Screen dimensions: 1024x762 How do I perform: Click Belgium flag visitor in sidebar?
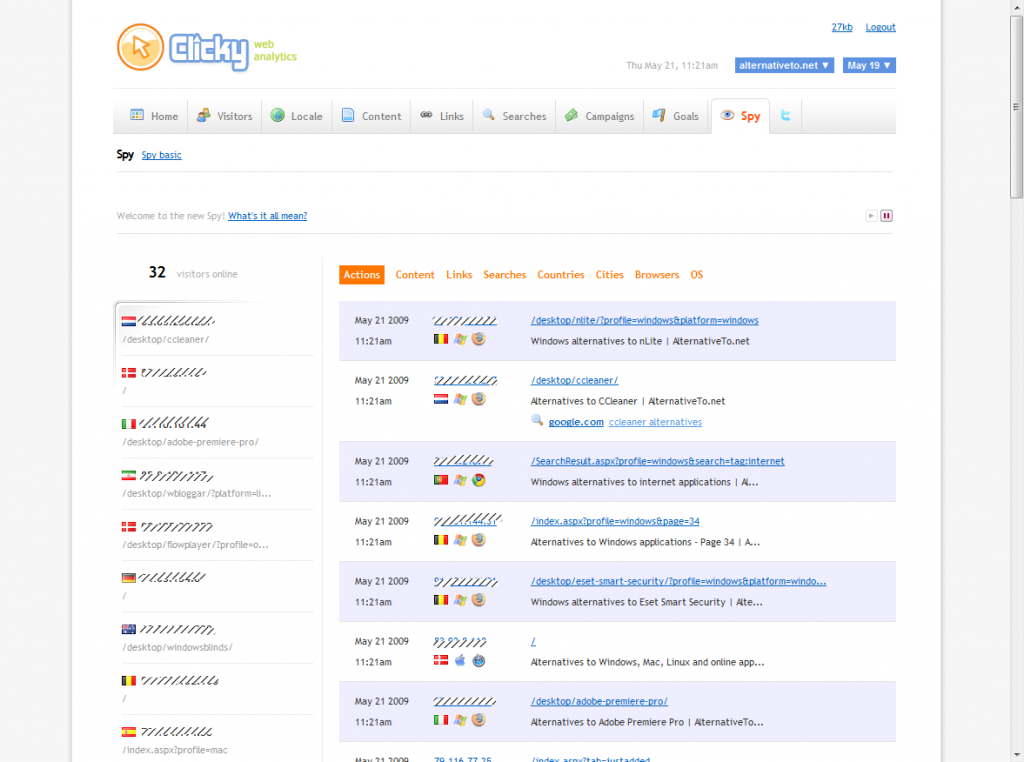(129, 680)
